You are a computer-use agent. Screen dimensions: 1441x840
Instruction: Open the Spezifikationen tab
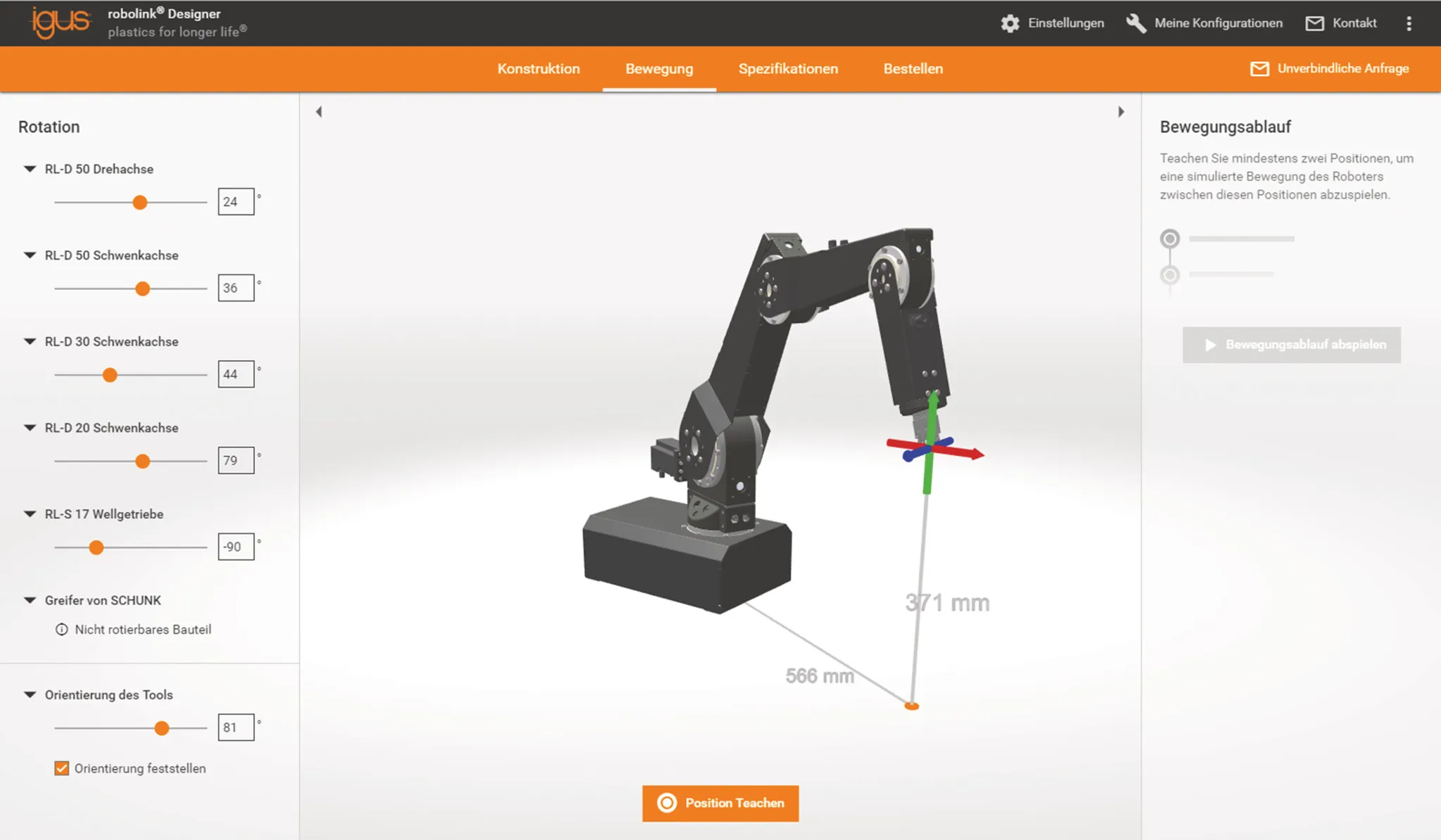point(788,68)
